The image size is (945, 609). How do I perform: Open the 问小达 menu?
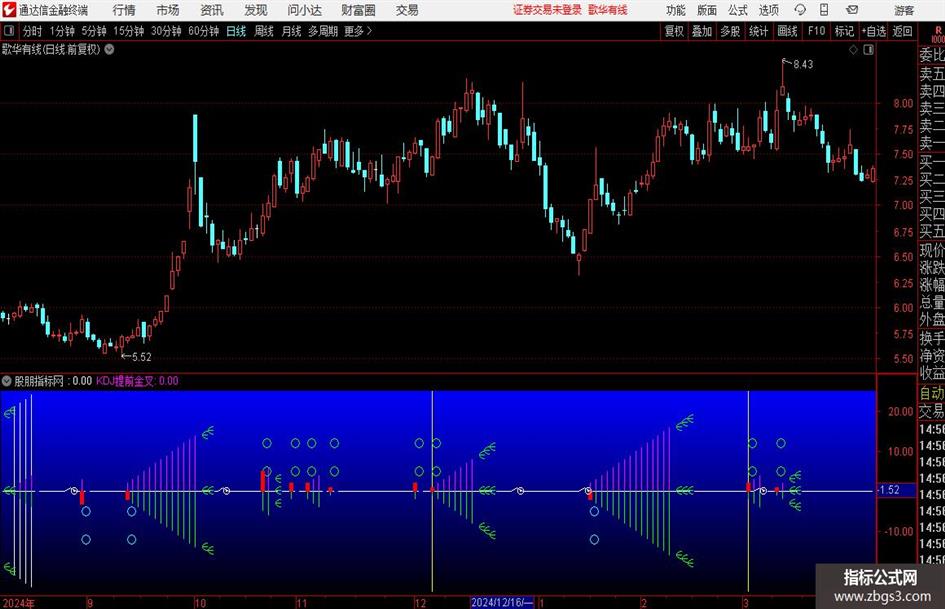pos(304,10)
